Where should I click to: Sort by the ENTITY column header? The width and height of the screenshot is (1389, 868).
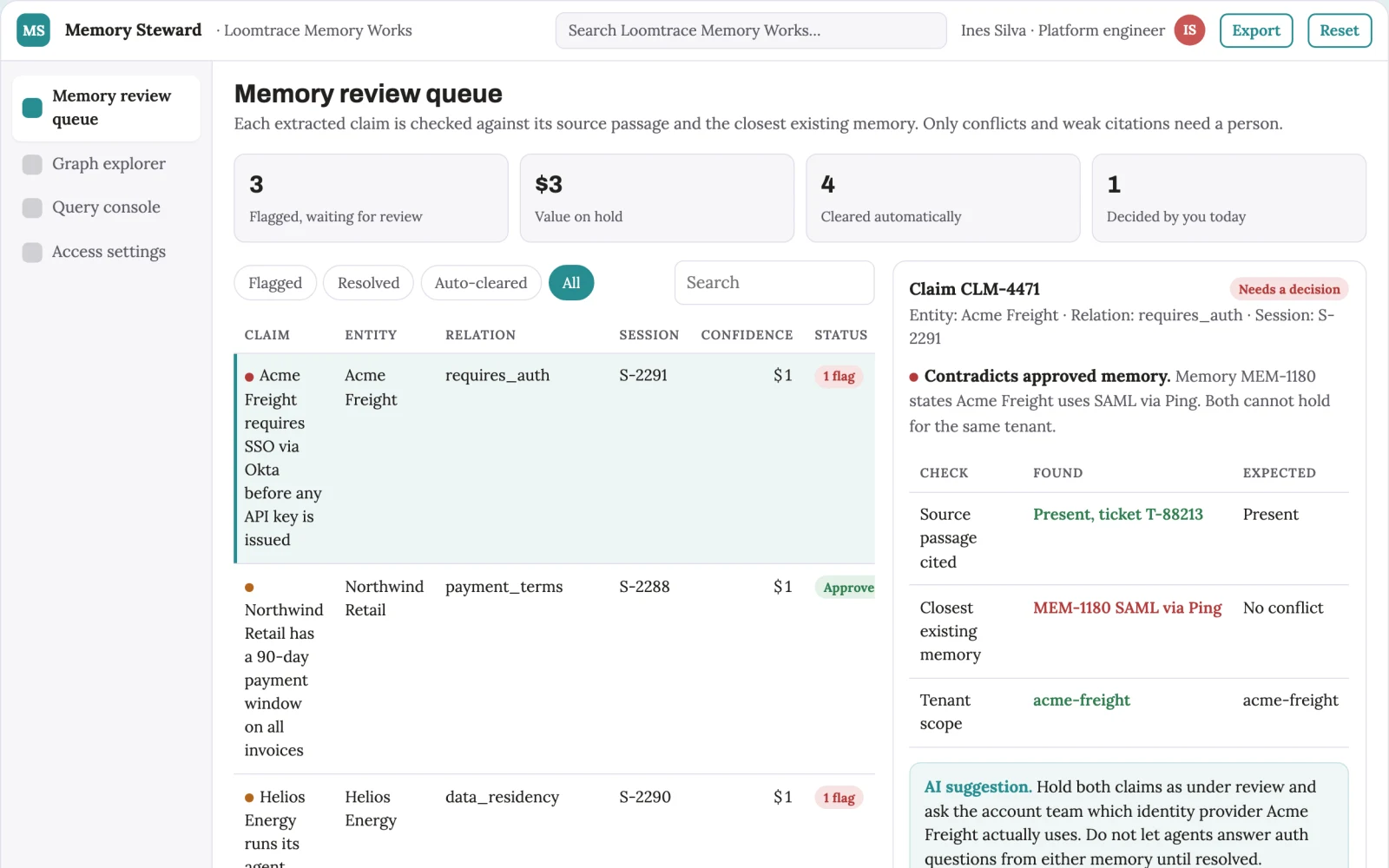[x=371, y=335]
